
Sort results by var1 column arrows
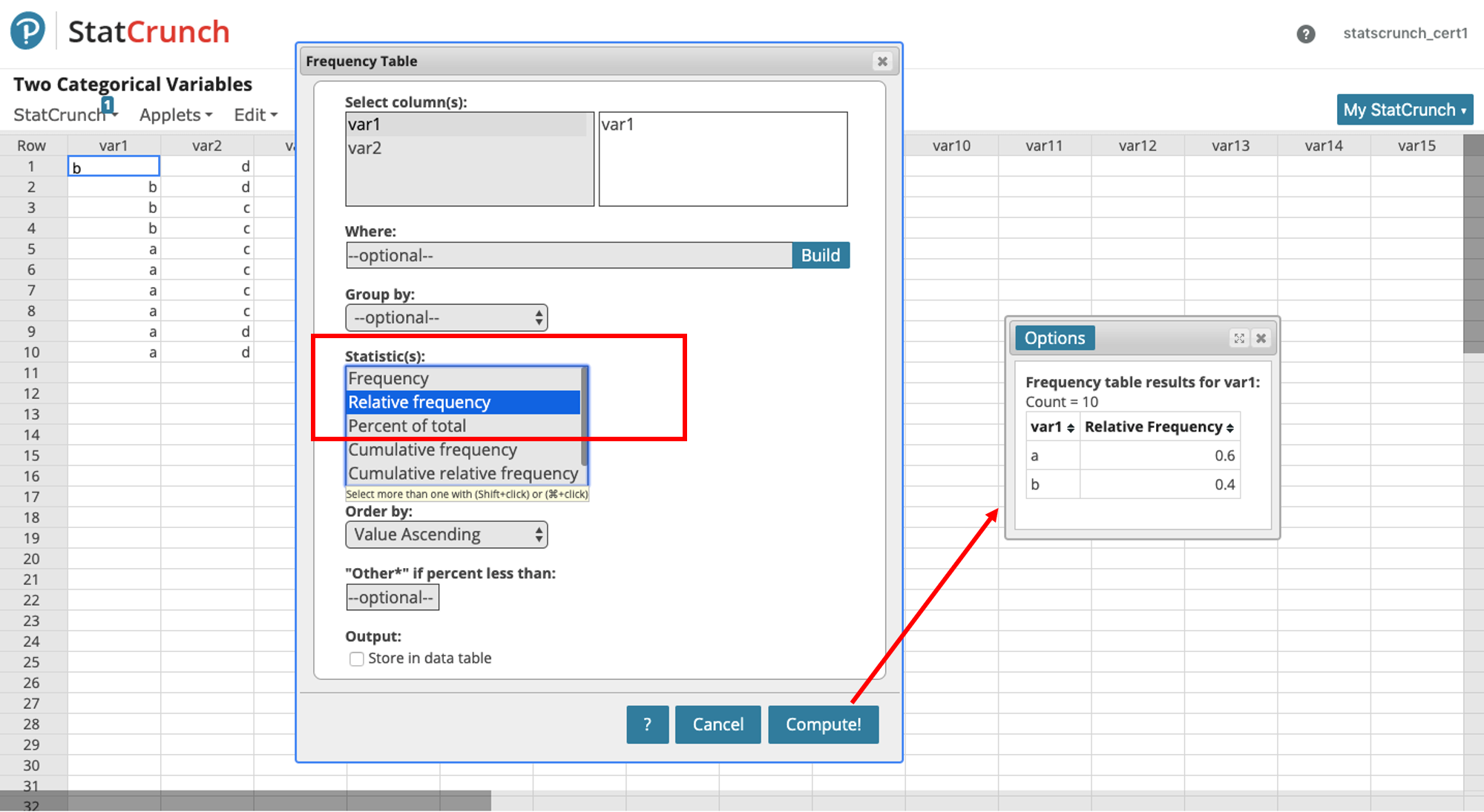1070,428
